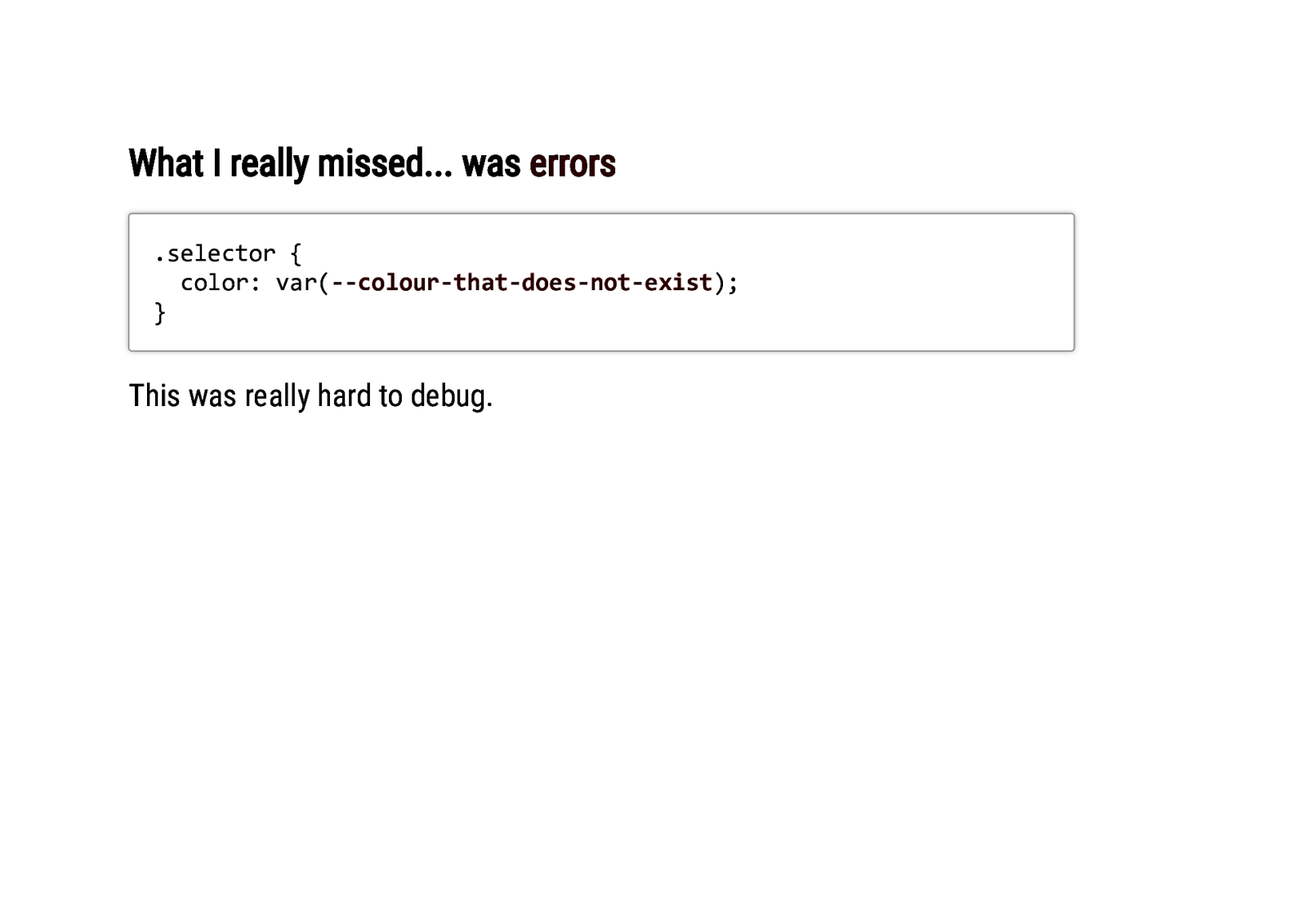This screenshot has width=1307, height=924.
Task: Click the closing brace on last code line
Action: (160, 312)
